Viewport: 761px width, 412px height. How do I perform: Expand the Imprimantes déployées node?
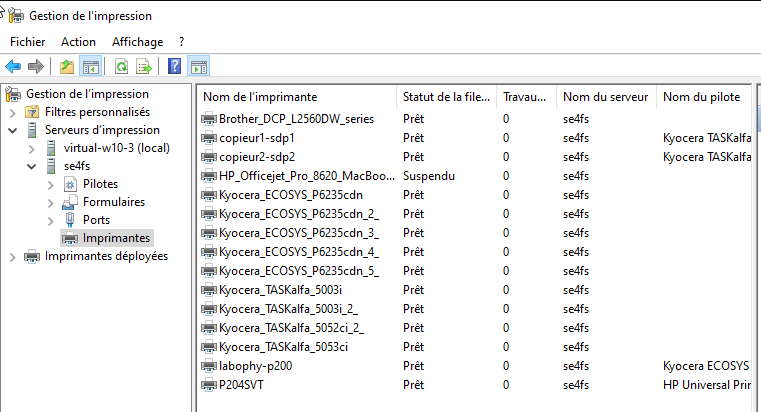tap(13, 257)
